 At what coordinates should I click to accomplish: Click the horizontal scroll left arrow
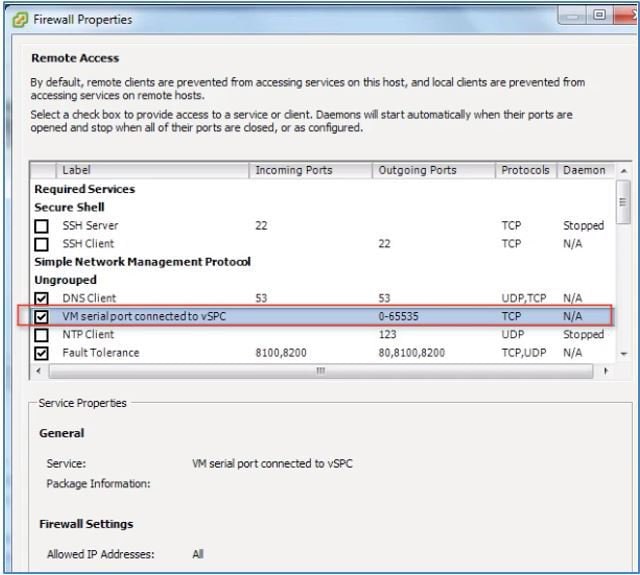point(38,371)
